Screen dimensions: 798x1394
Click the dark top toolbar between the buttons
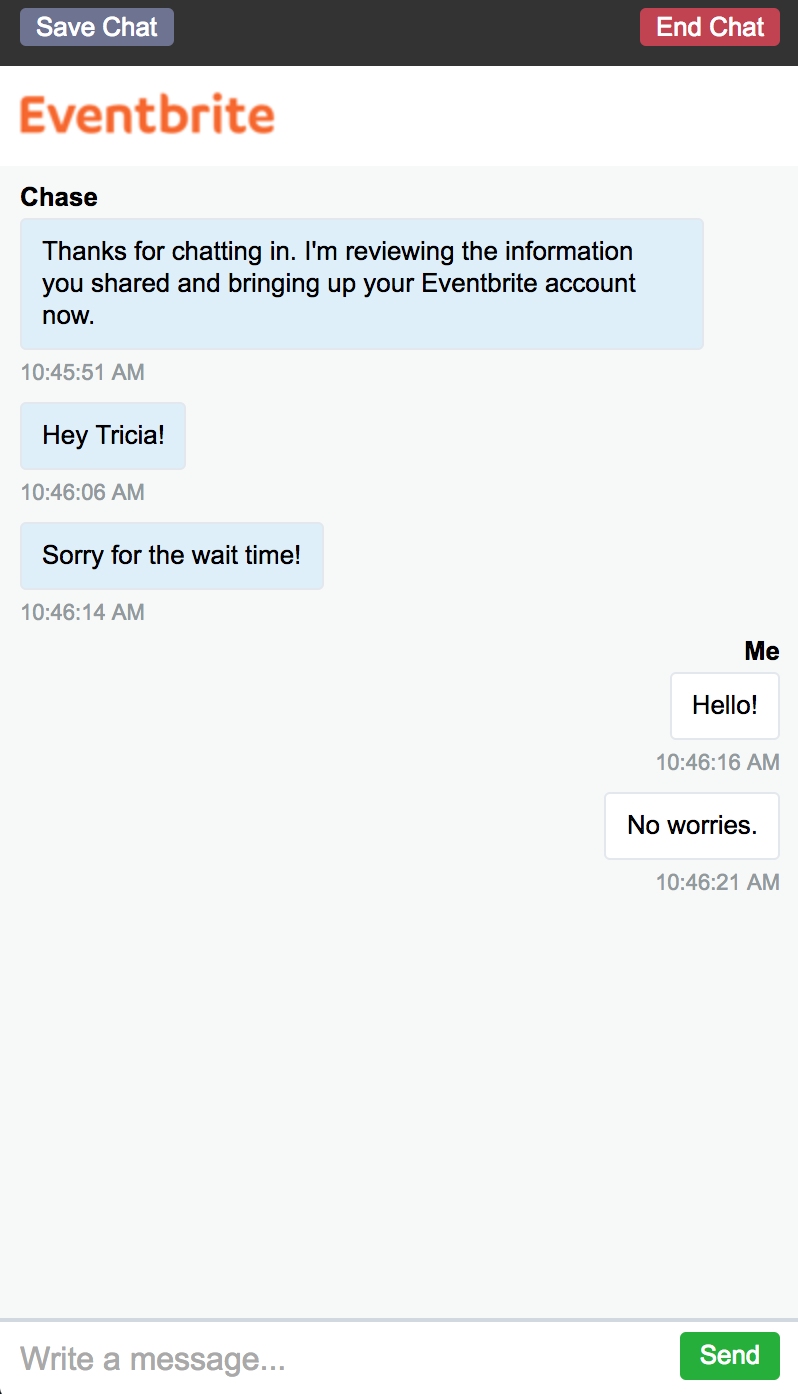click(406, 28)
